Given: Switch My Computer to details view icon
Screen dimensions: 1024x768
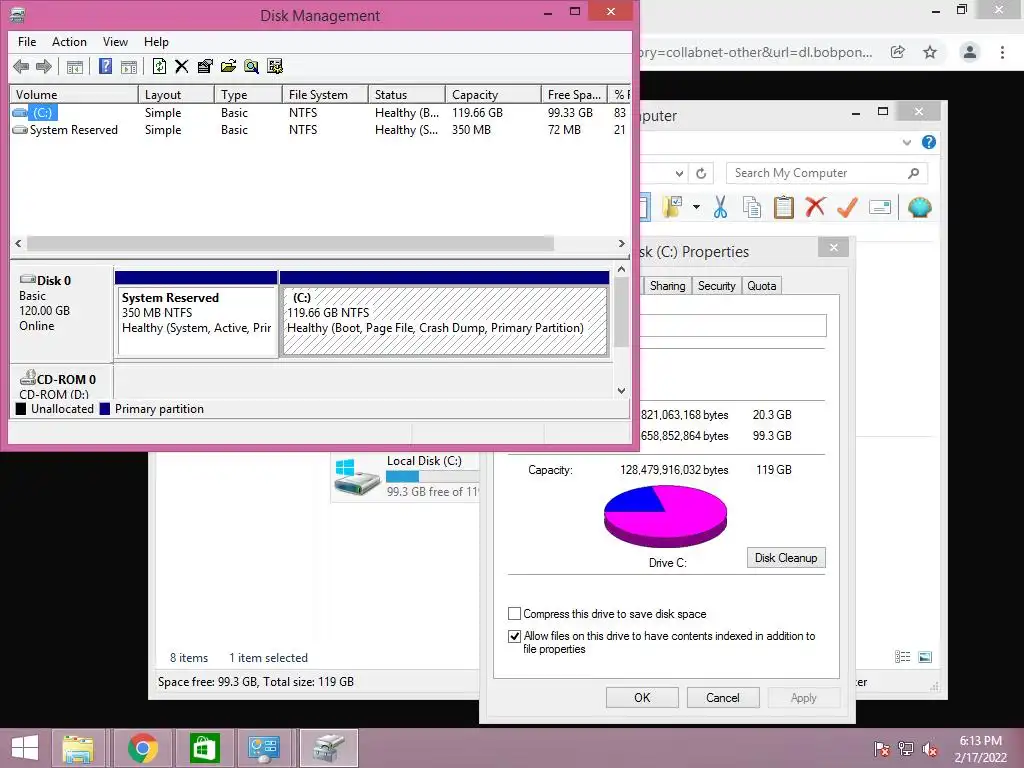Looking at the screenshot, I should [x=903, y=657].
